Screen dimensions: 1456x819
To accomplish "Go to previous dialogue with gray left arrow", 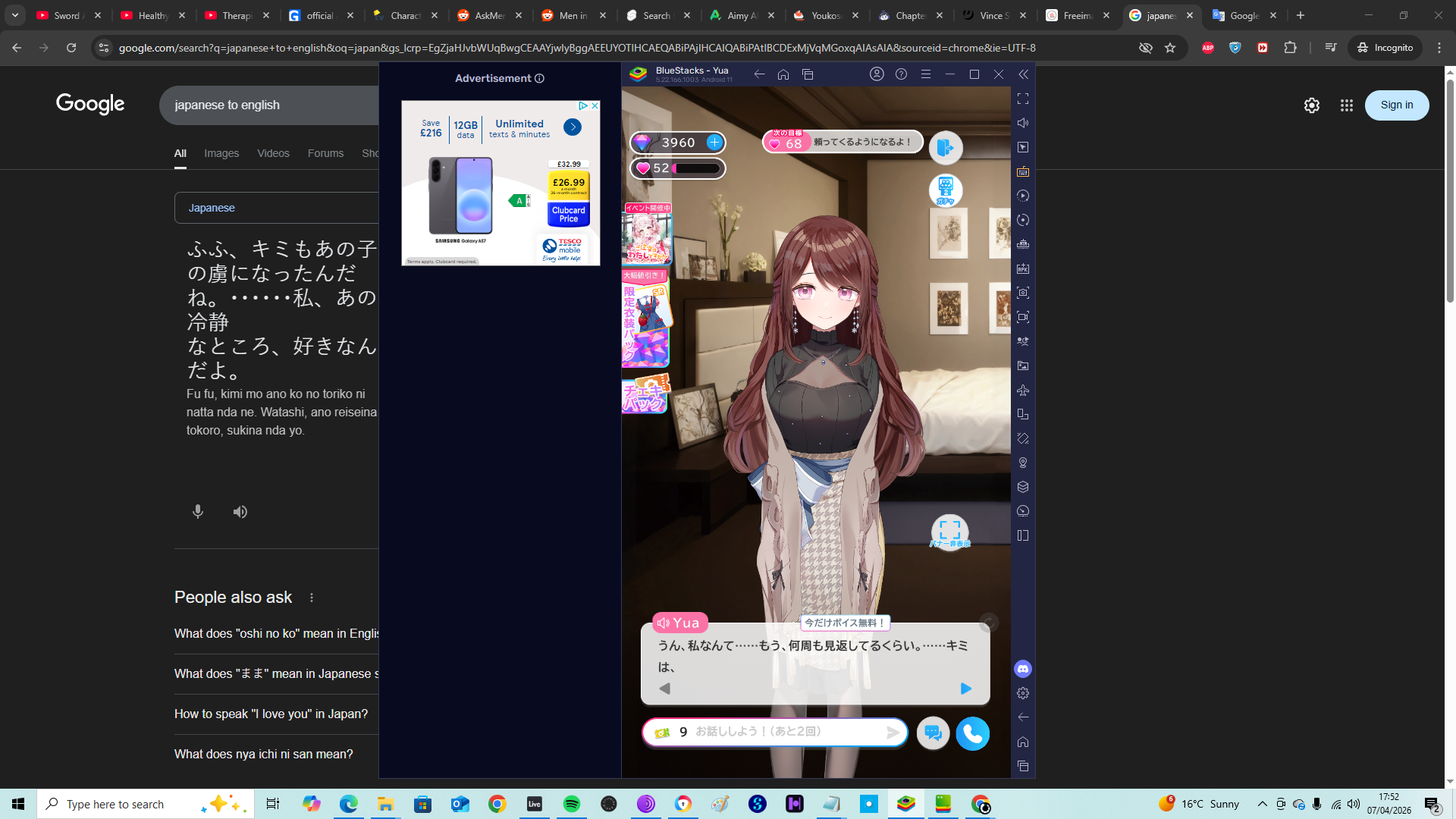I will pyautogui.click(x=664, y=689).
